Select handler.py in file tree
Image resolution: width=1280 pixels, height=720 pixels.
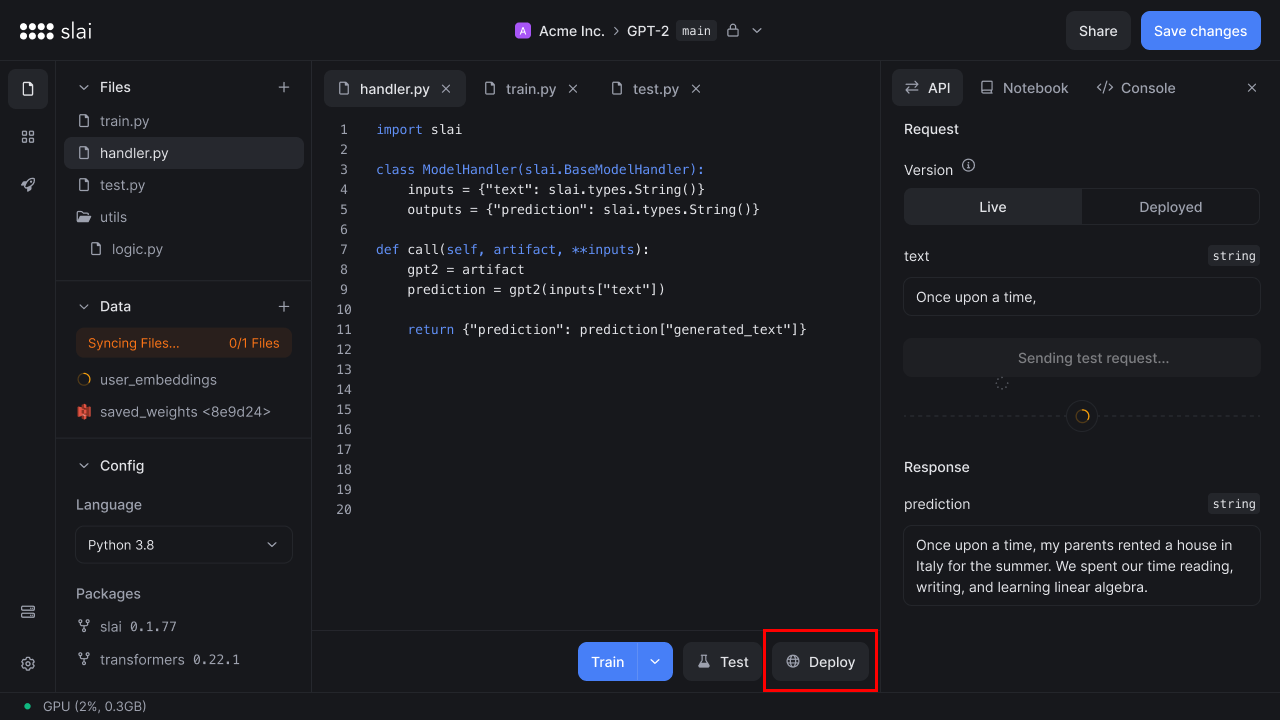click(184, 153)
